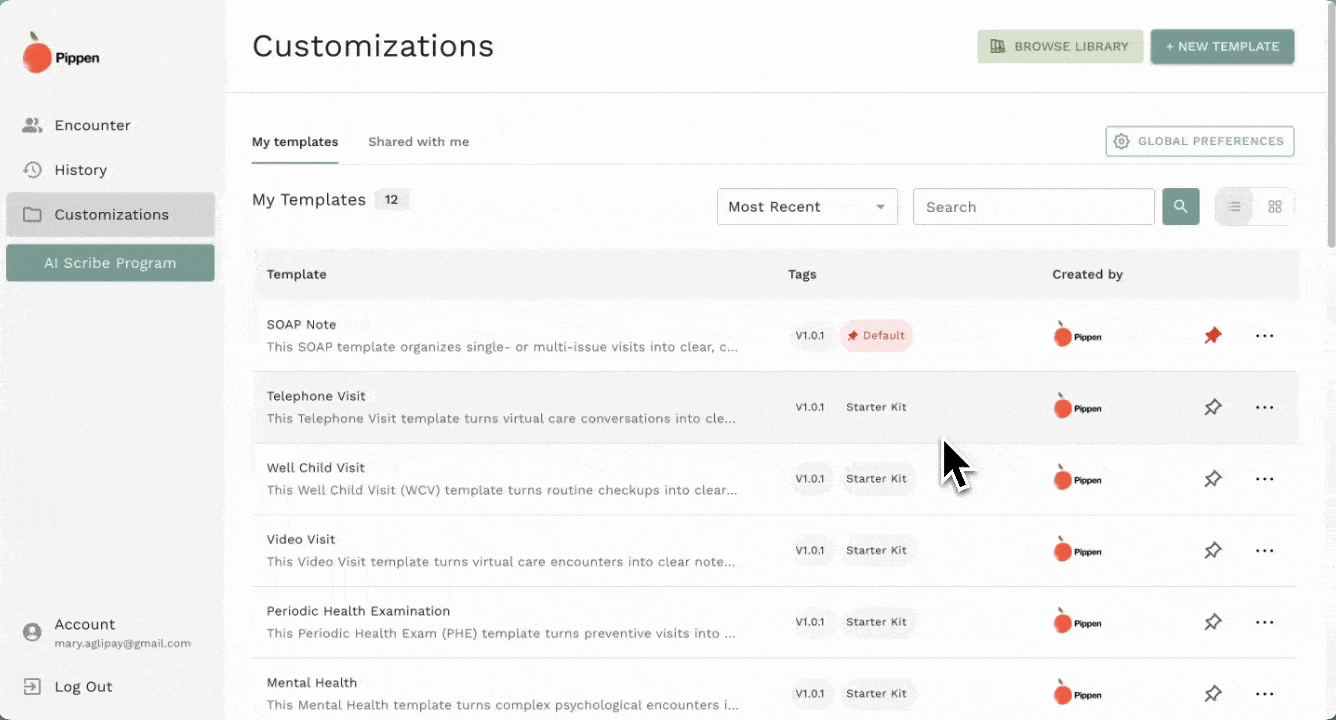Select the My templates tab

(295, 142)
